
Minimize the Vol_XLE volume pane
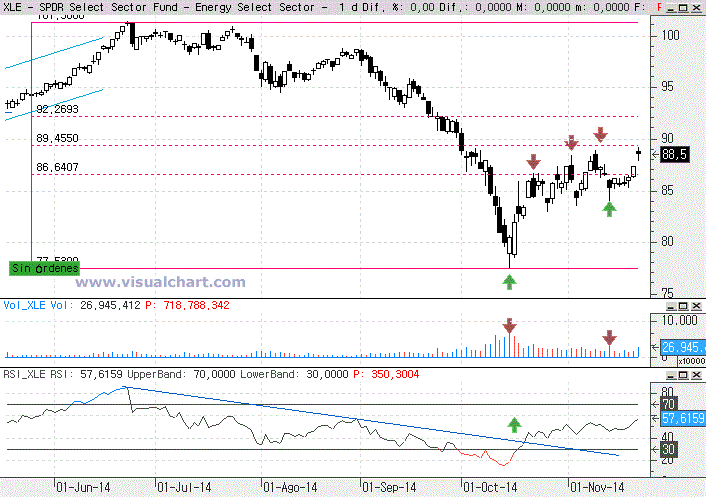[670, 306]
